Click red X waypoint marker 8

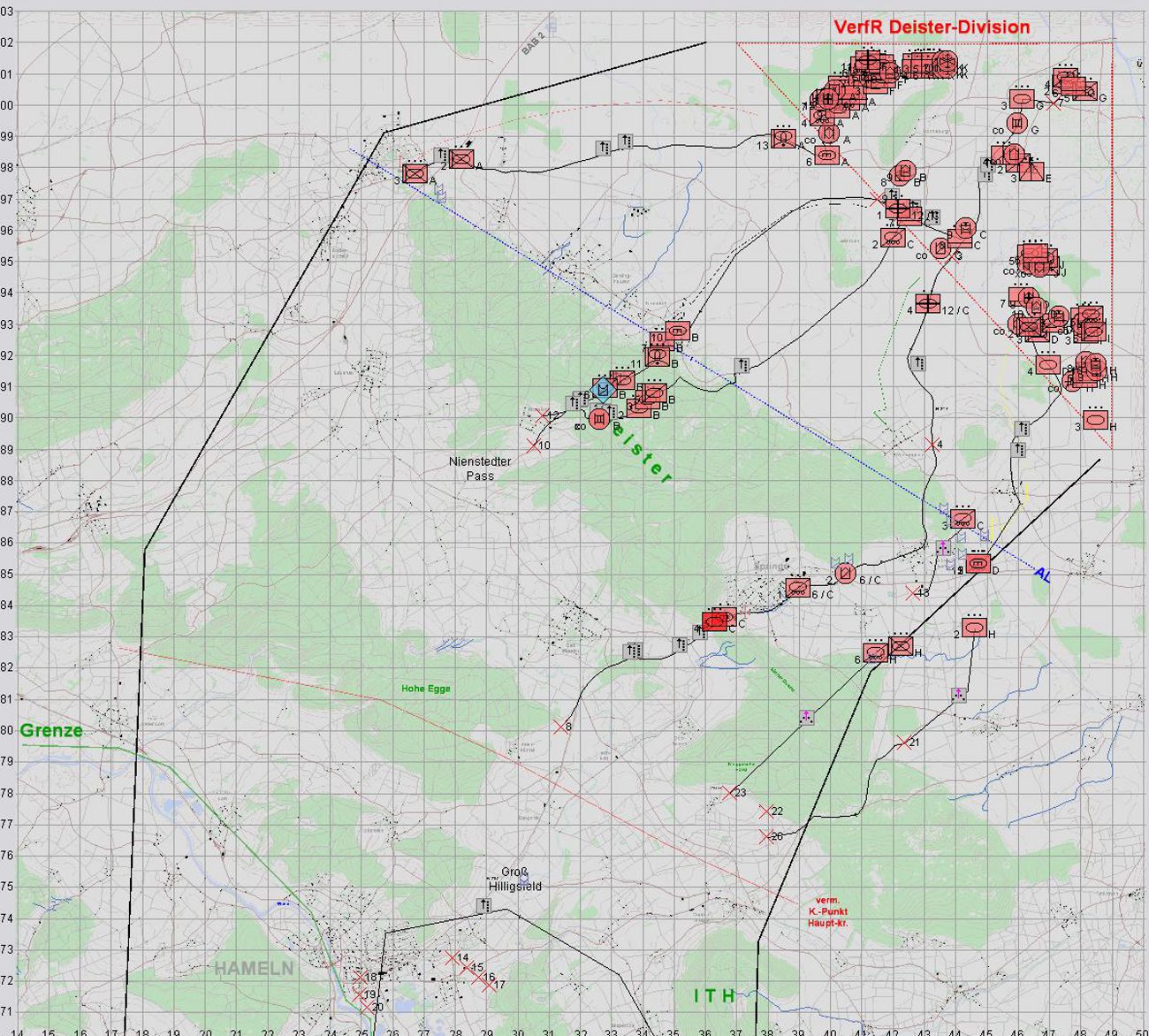pos(560,727)
